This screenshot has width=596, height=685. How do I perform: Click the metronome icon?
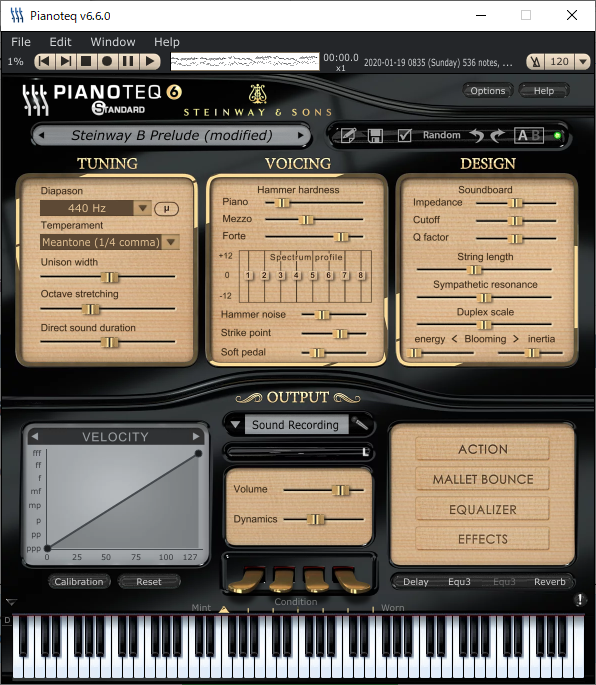coord(535,62)
